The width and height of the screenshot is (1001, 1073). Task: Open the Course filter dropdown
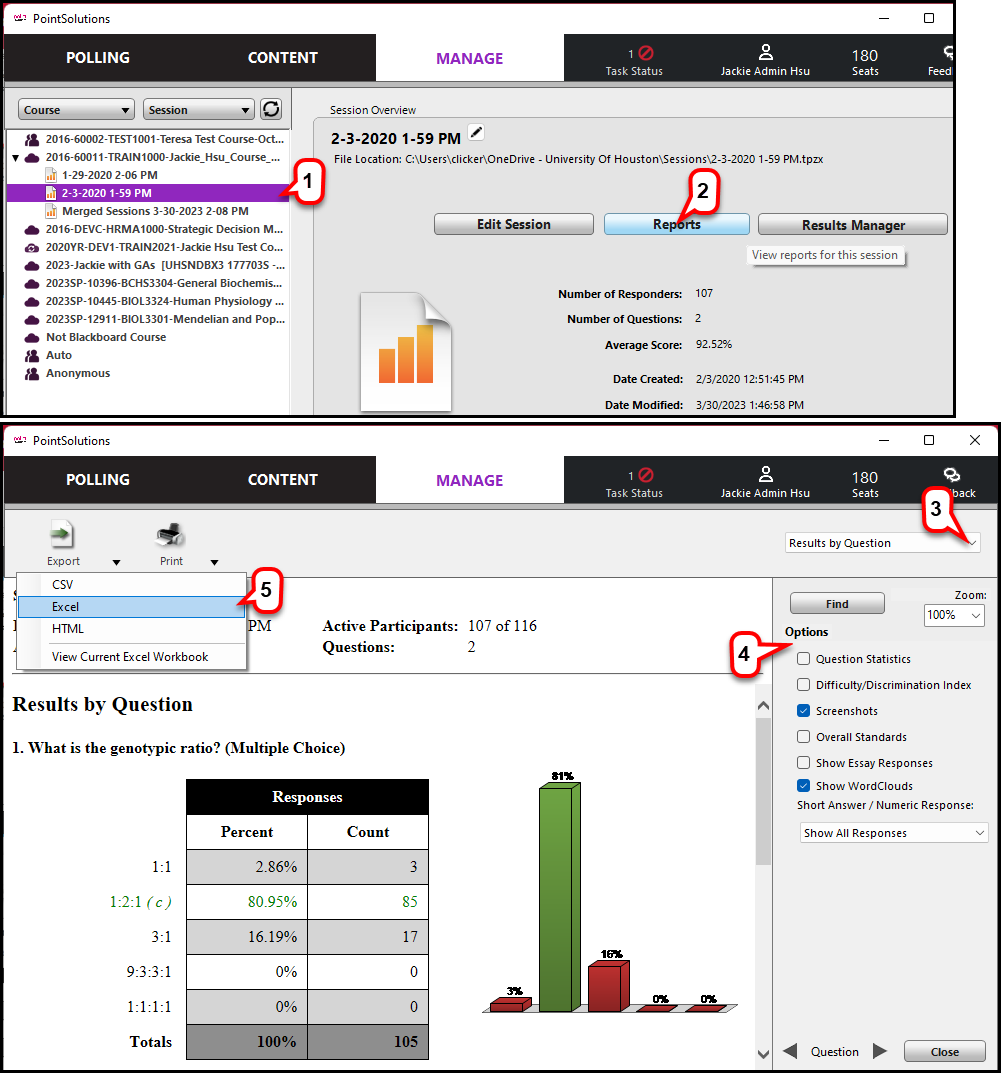tap(76, 109)
